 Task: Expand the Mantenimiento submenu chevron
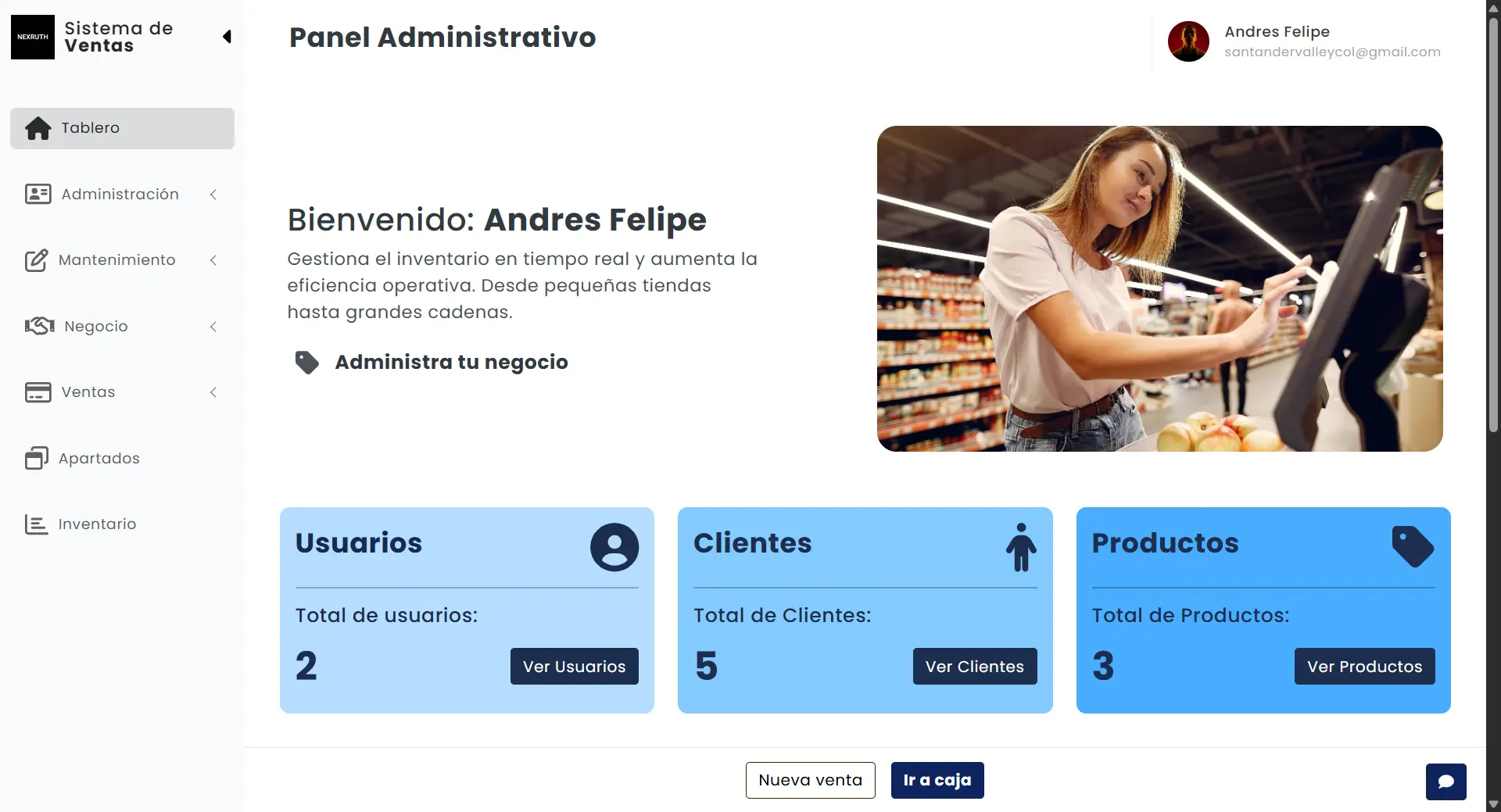(x=213, y=260)
